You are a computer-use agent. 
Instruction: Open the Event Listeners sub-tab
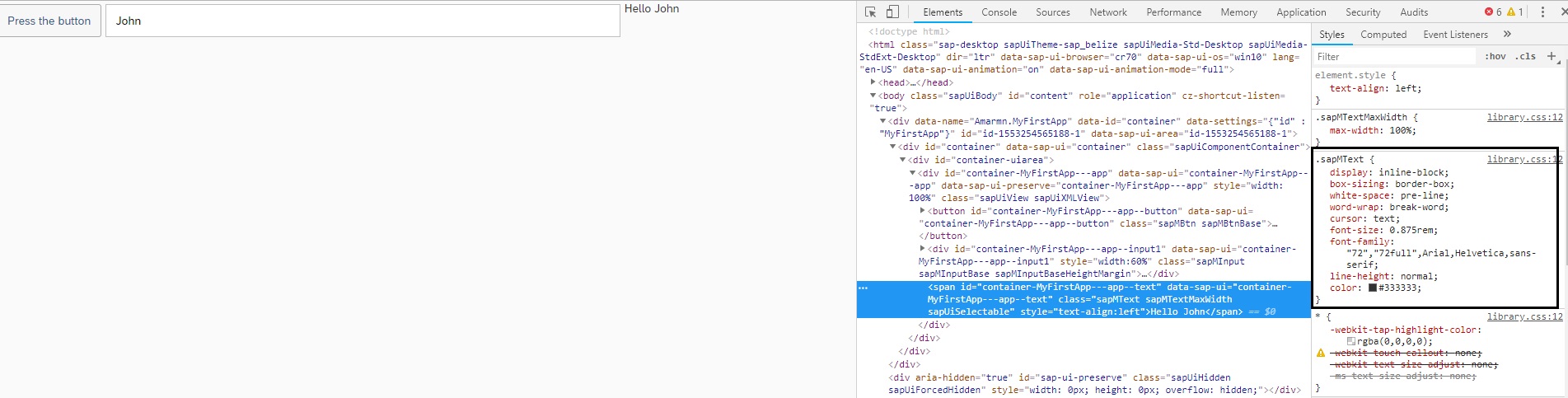(x=1456, y=35)
